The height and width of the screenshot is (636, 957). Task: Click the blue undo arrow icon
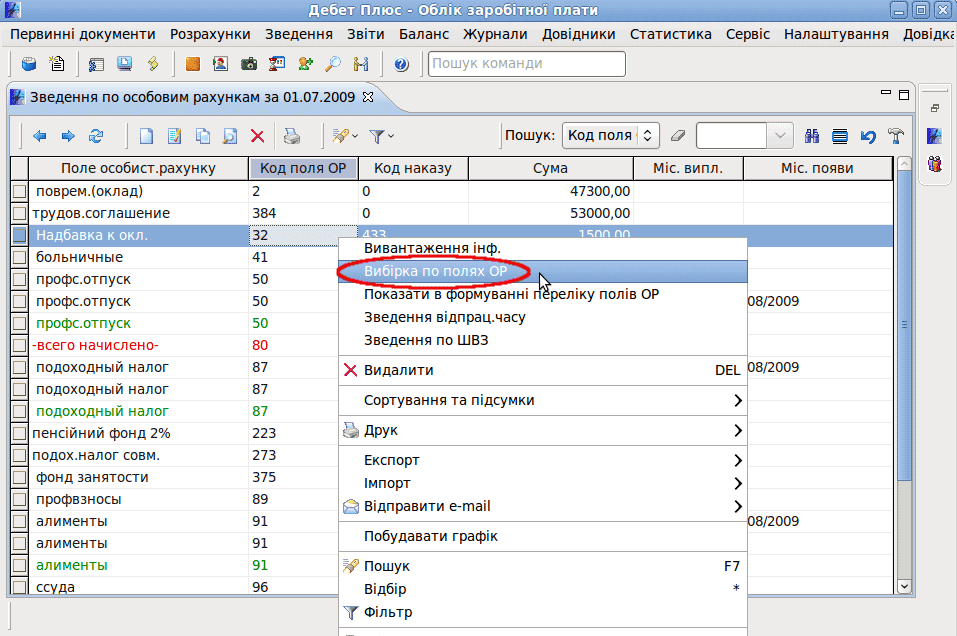pyautogui.click(x=868, y=136)
